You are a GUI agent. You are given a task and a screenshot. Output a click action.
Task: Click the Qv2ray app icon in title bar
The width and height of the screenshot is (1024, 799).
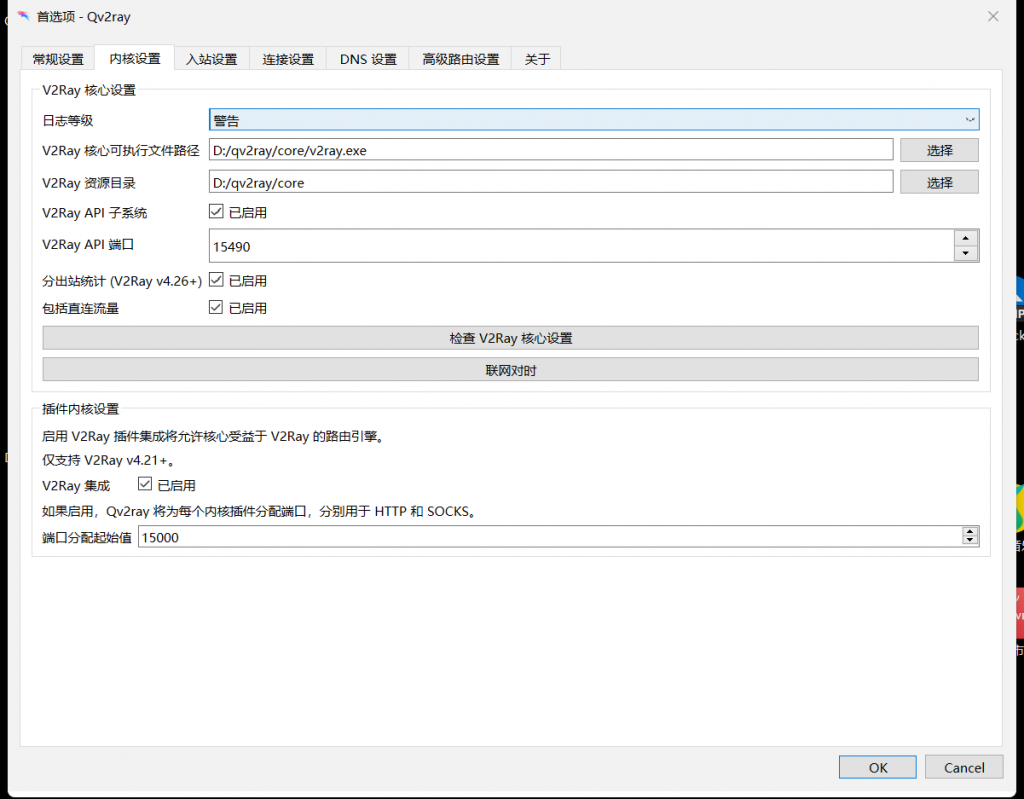click(x=23, y=16)
